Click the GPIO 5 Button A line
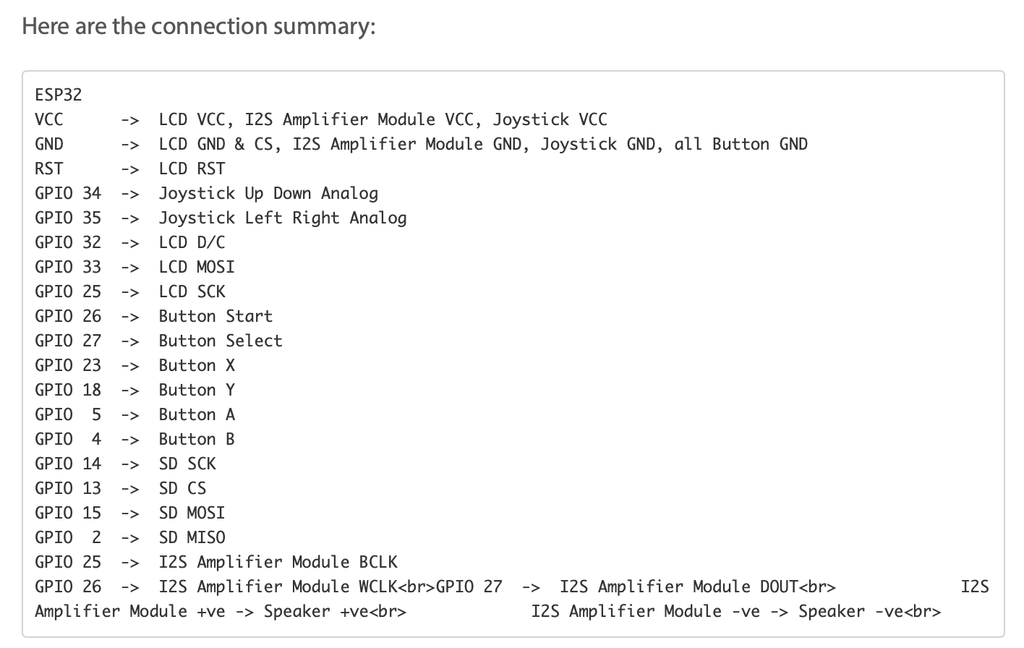Image resolution: width=1024 pixels, height=648 pixels. click(135, 414)
